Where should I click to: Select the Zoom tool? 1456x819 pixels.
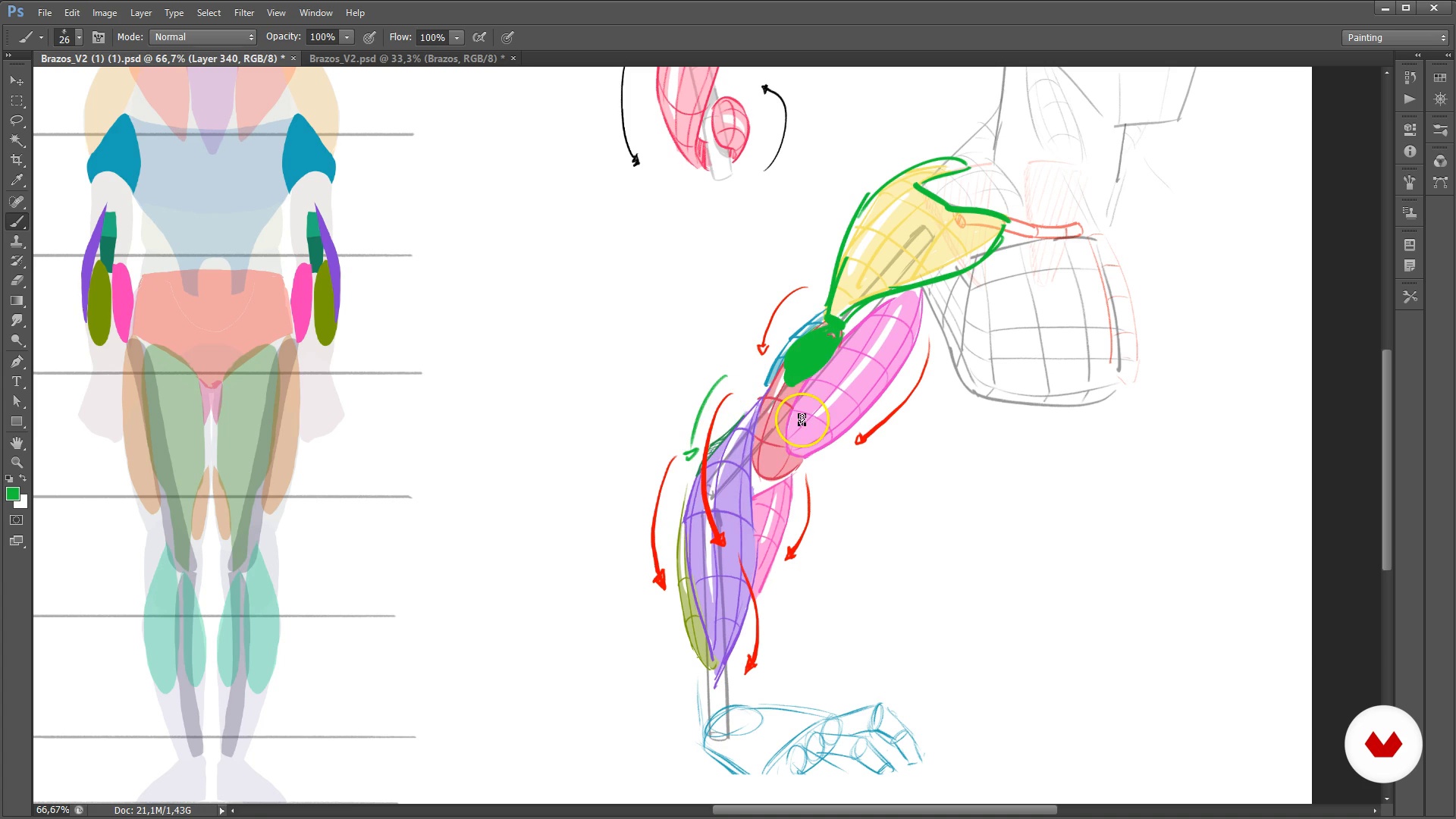17,463
